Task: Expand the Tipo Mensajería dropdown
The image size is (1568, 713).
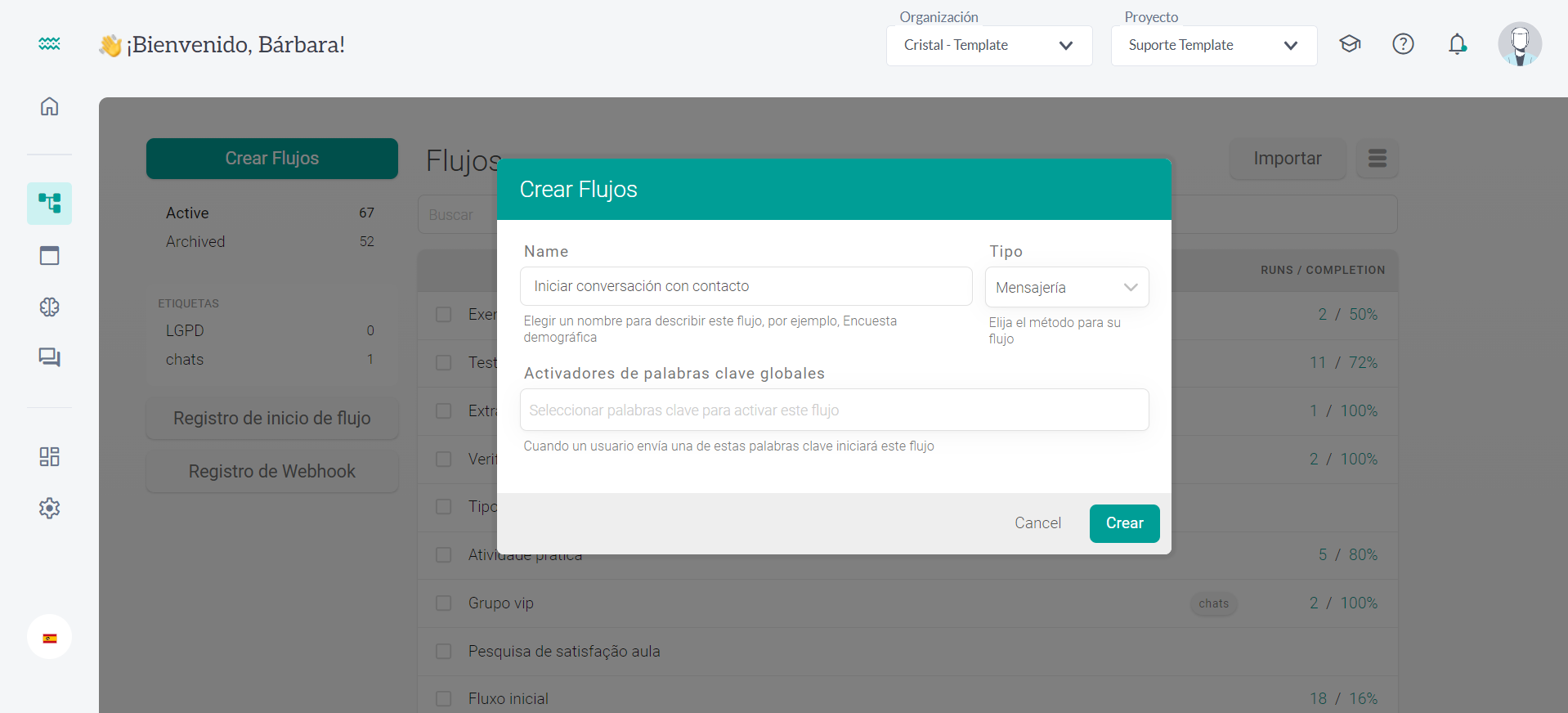Action: point(1066,288)
